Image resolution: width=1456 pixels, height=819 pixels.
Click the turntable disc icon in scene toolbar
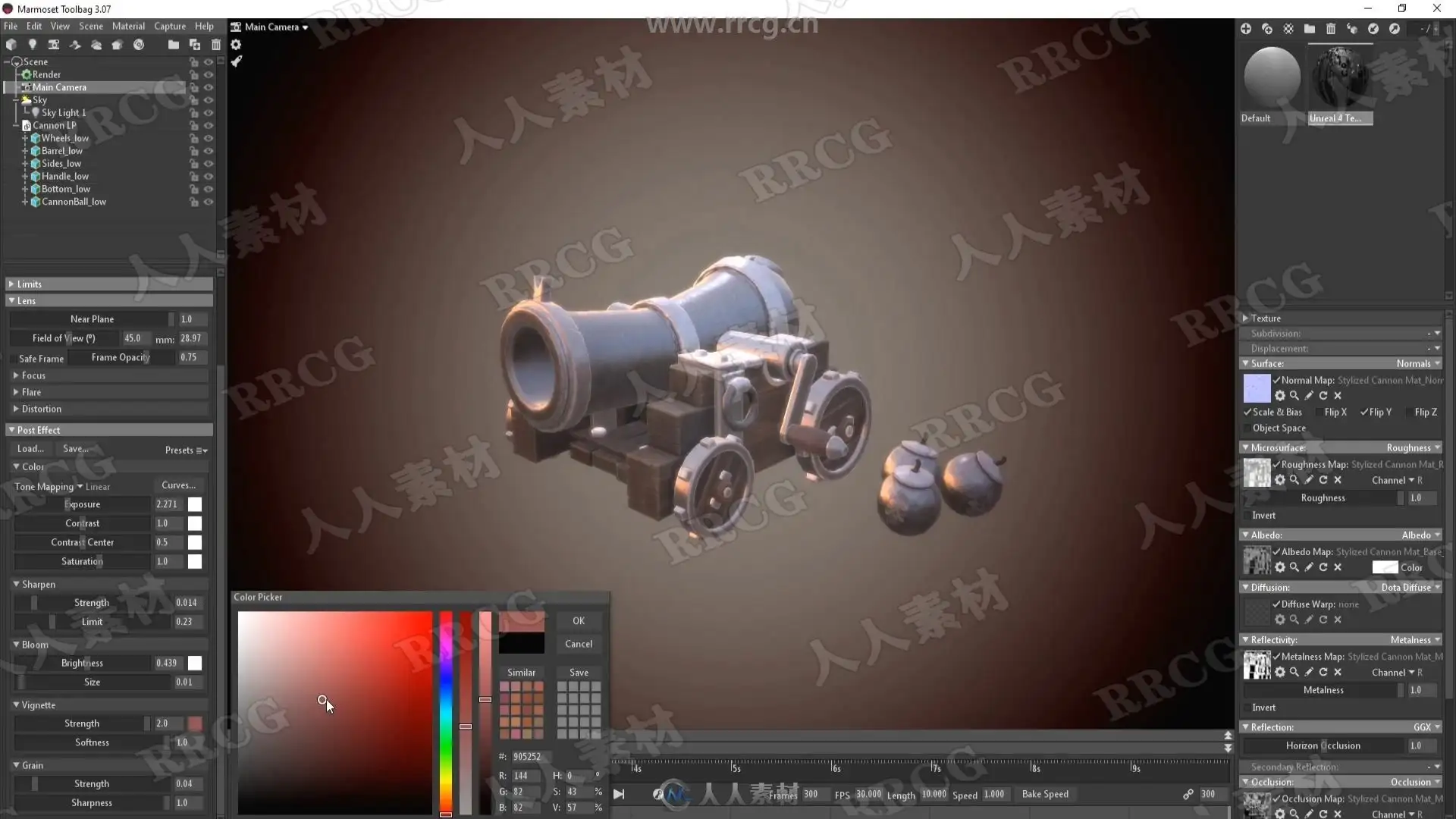(x=139, y=45)
